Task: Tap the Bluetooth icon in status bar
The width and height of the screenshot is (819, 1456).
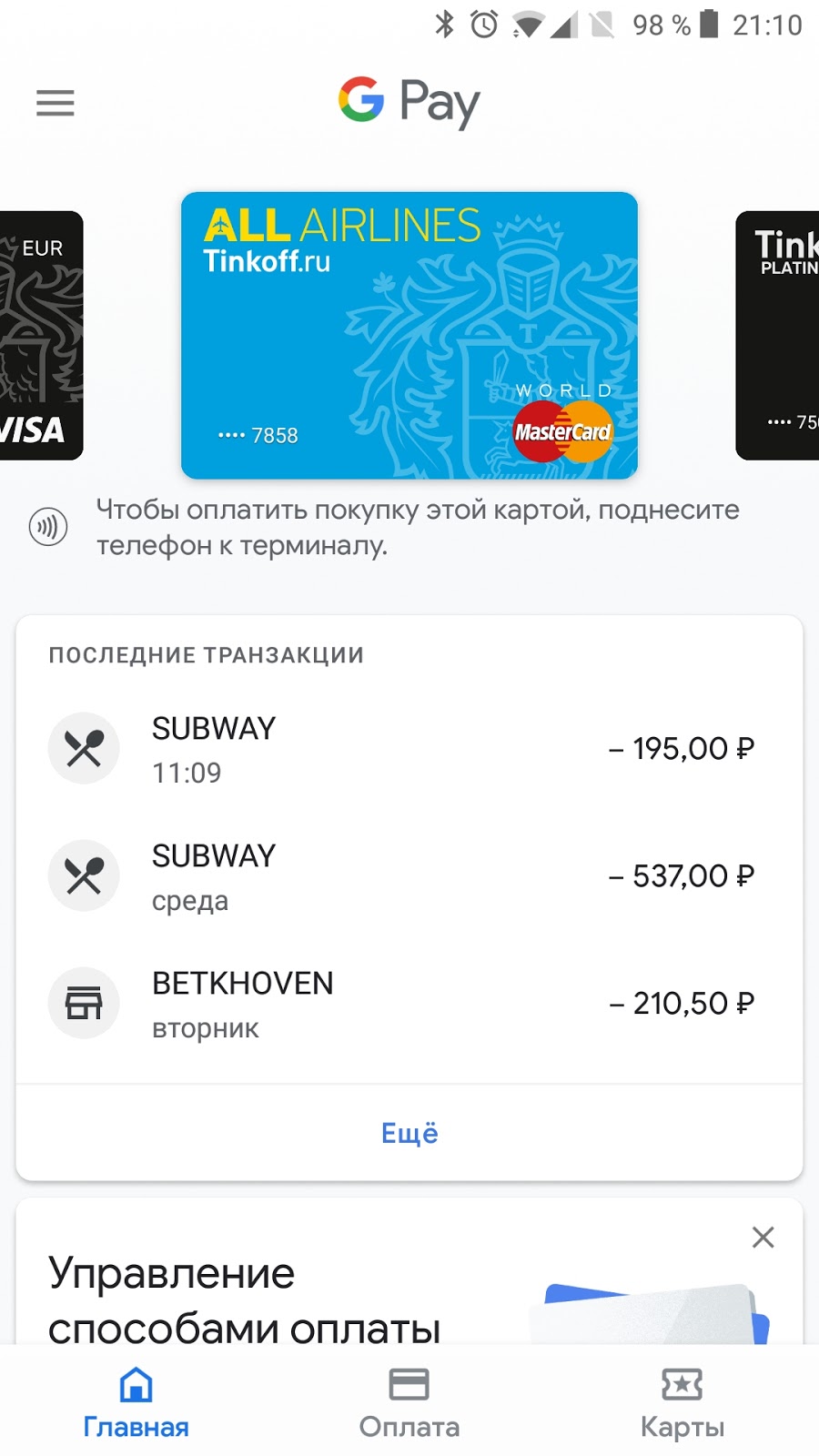Action: (x=444, y=24)
